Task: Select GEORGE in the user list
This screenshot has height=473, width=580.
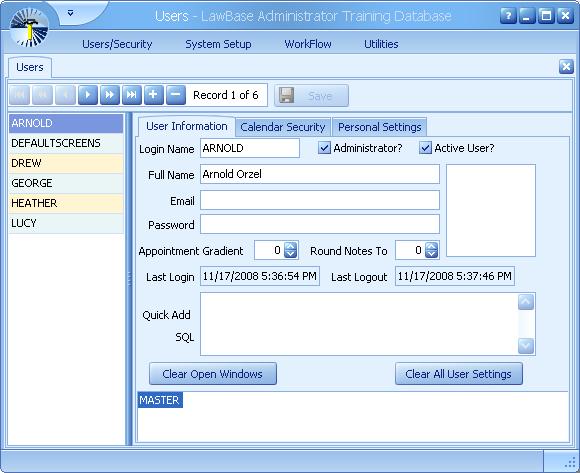Action: [x=66, y=183]
